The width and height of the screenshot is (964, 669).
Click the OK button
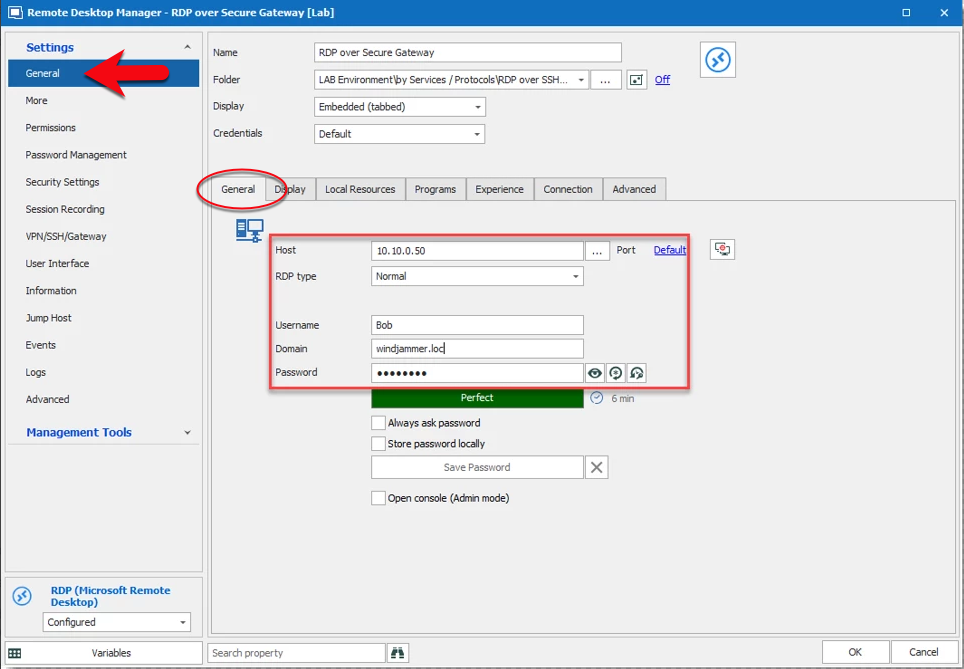pos(855,652)
